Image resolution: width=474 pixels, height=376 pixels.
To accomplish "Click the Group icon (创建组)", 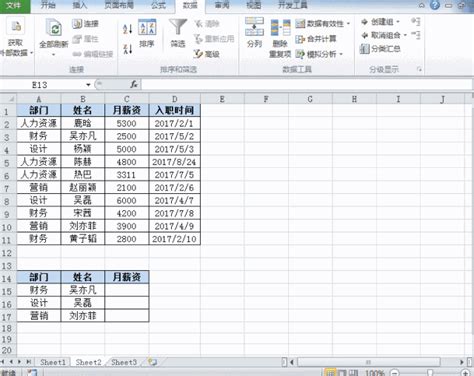I will (x=365, y=22).
